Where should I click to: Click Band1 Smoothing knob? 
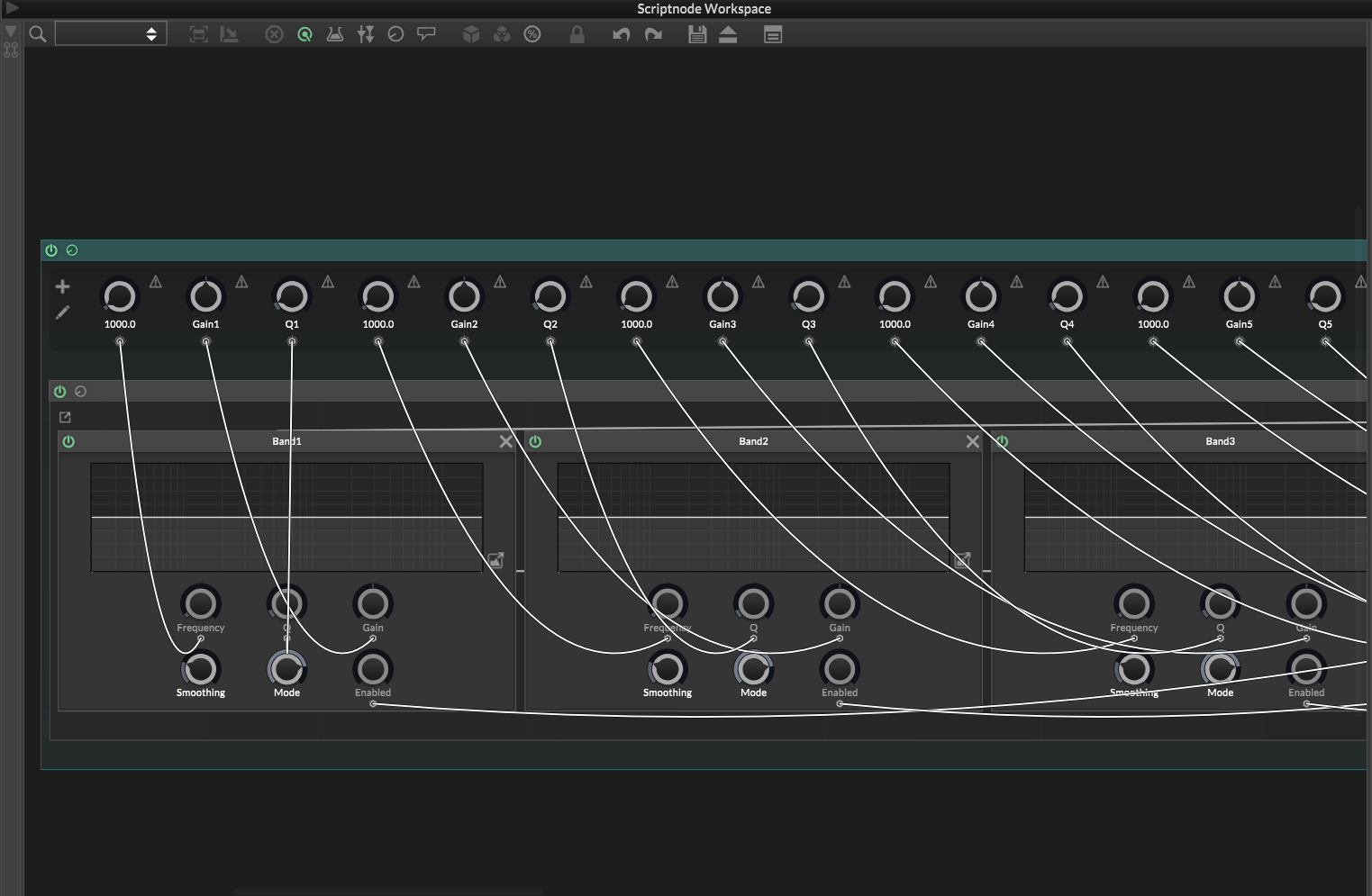pos(201,669)
